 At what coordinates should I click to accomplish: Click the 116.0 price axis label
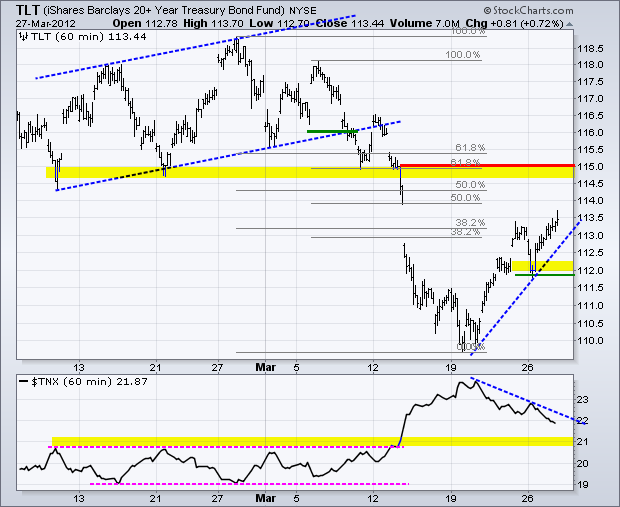tap(590, 133)
